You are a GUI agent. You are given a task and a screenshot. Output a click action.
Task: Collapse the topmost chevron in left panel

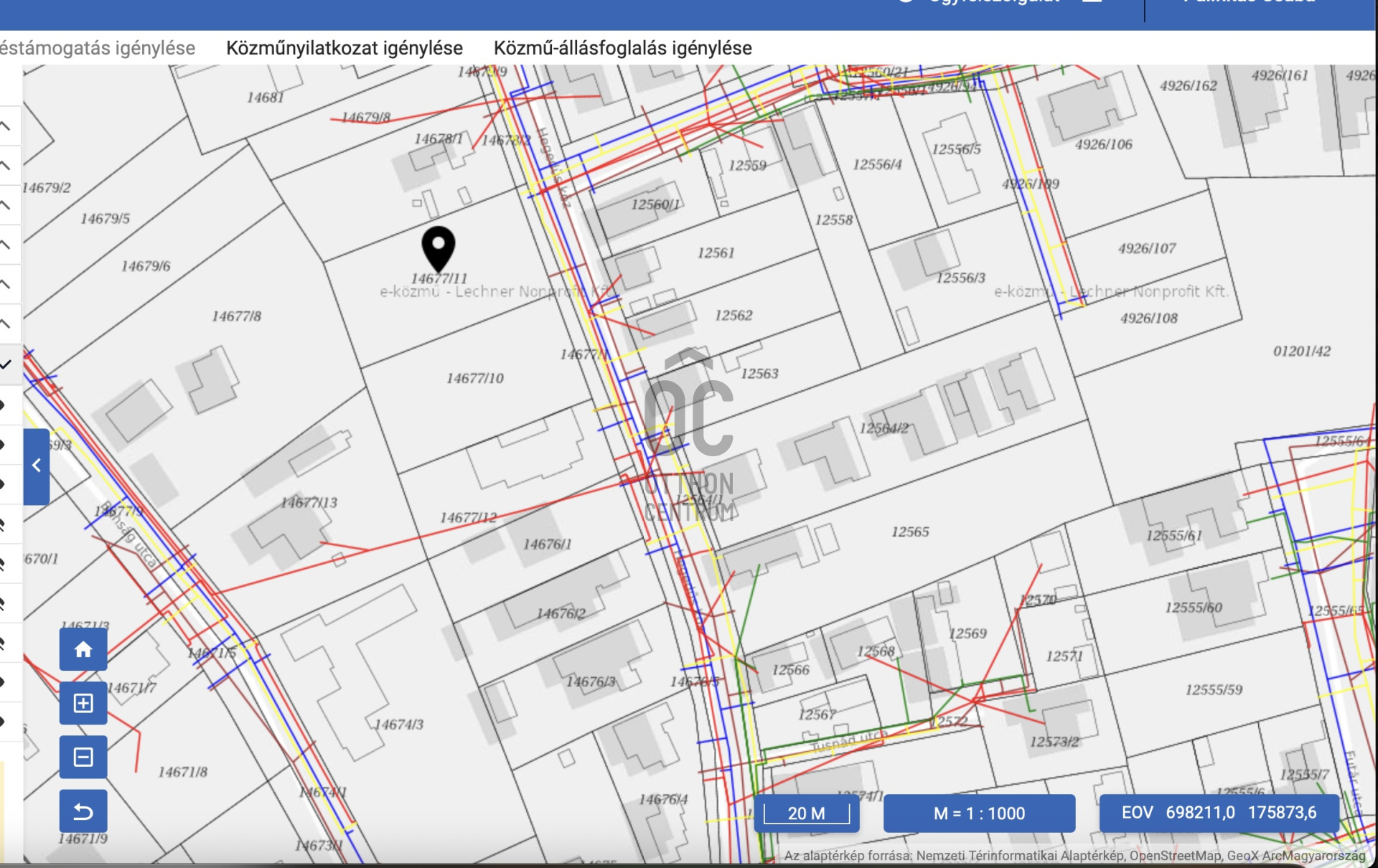click(6, 127)
